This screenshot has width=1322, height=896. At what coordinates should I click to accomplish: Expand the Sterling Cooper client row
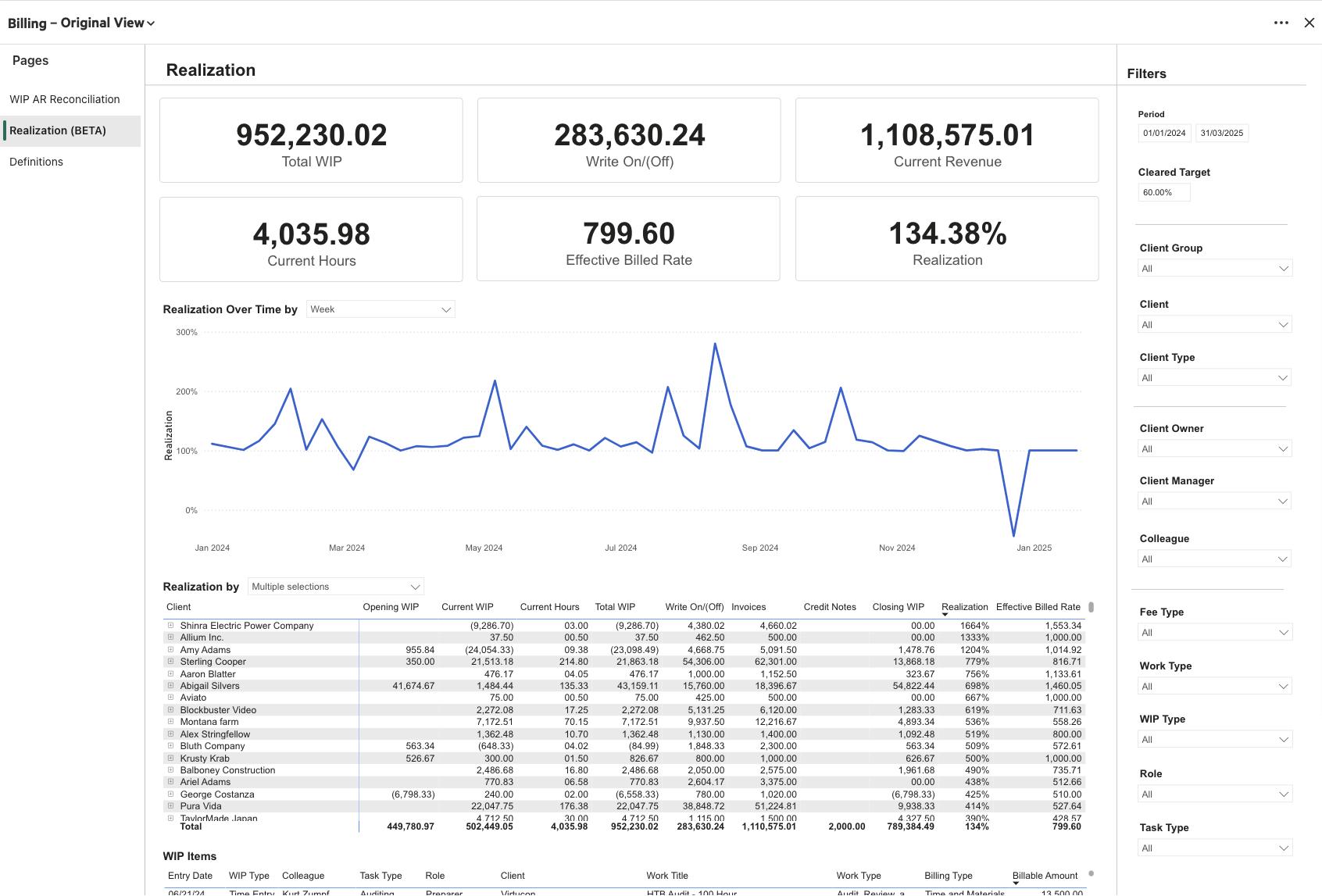point(170,662)
